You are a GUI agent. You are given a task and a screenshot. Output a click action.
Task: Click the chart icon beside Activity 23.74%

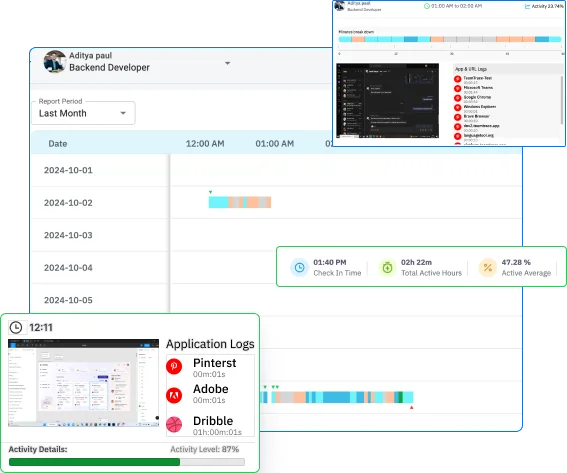pyautogui.click(x=527, y=6)
